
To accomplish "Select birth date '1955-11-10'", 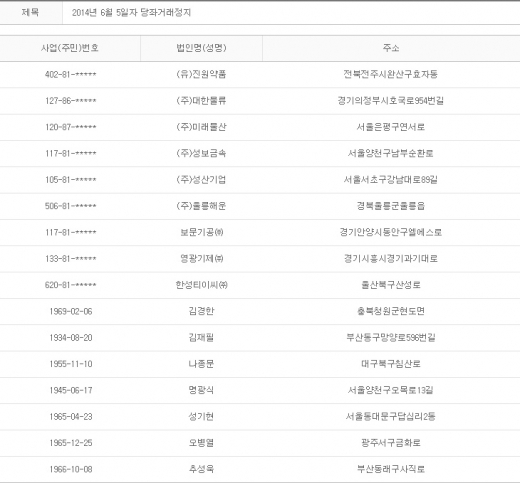I will (x=71, y=364).
